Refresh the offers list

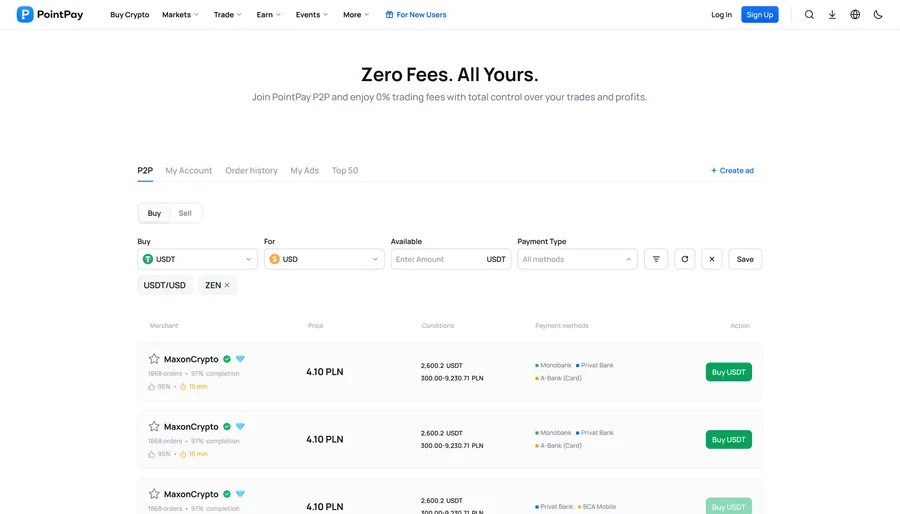coord(685,259)
